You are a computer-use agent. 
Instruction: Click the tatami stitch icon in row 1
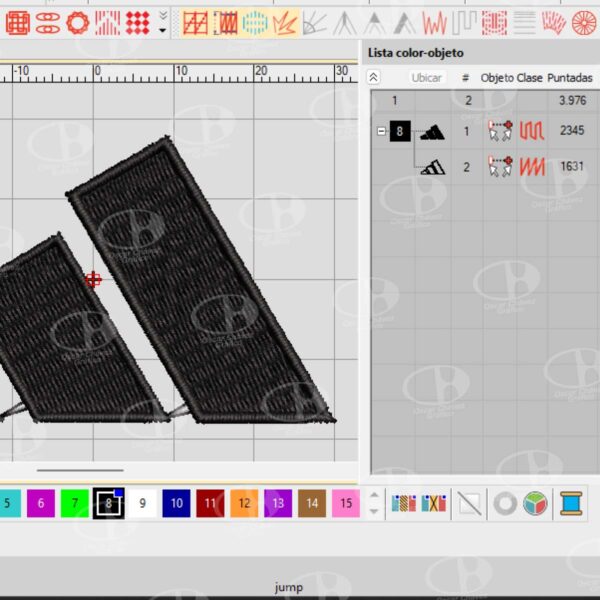point(532,131)
